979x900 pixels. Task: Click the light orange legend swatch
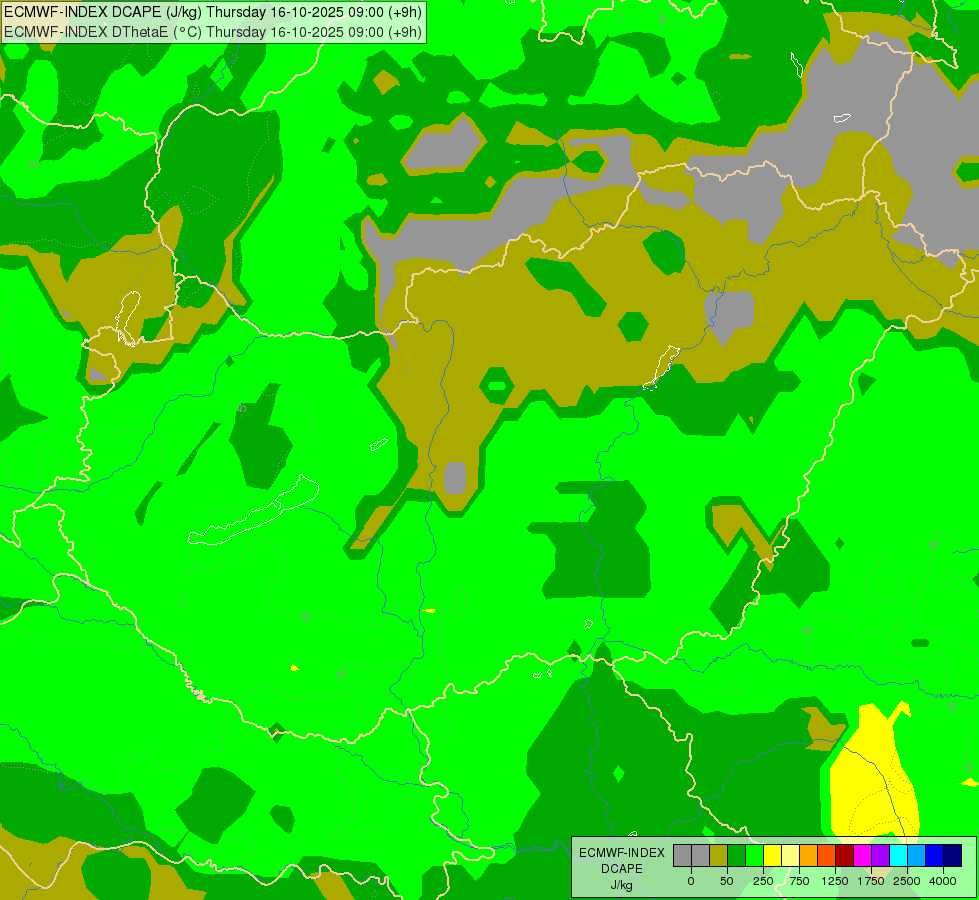809,856
